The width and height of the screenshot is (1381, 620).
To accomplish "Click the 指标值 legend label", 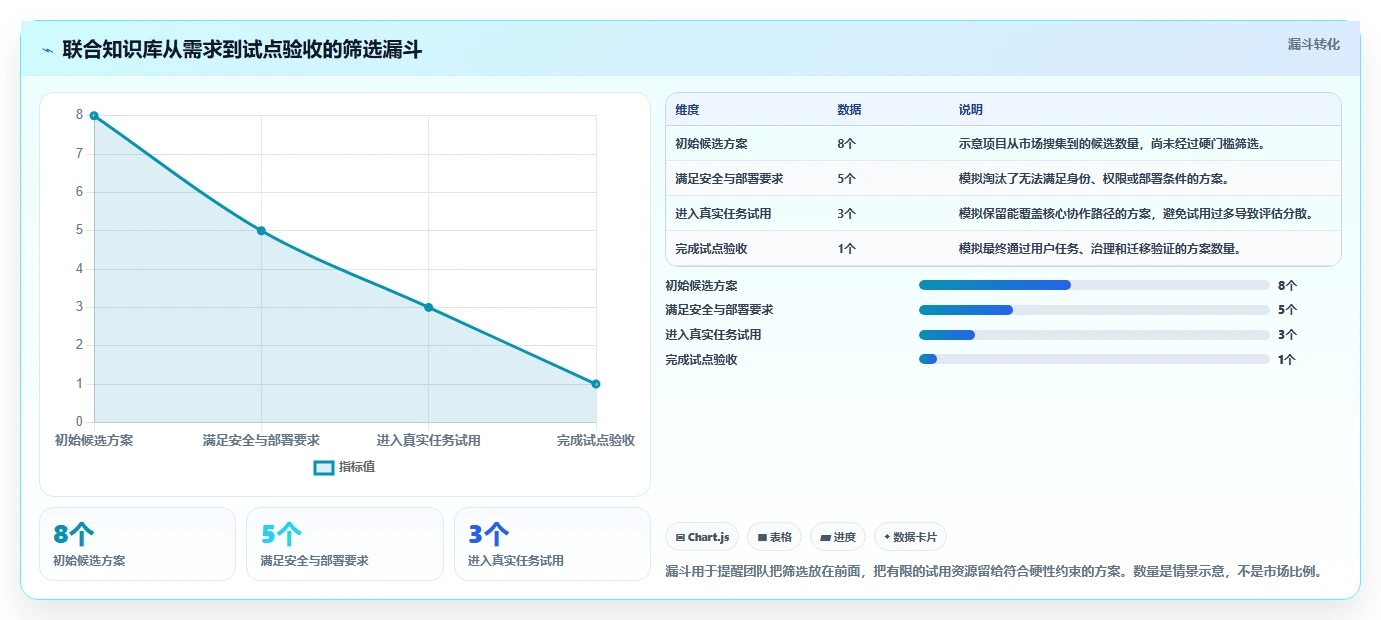I will click(357, 467).
